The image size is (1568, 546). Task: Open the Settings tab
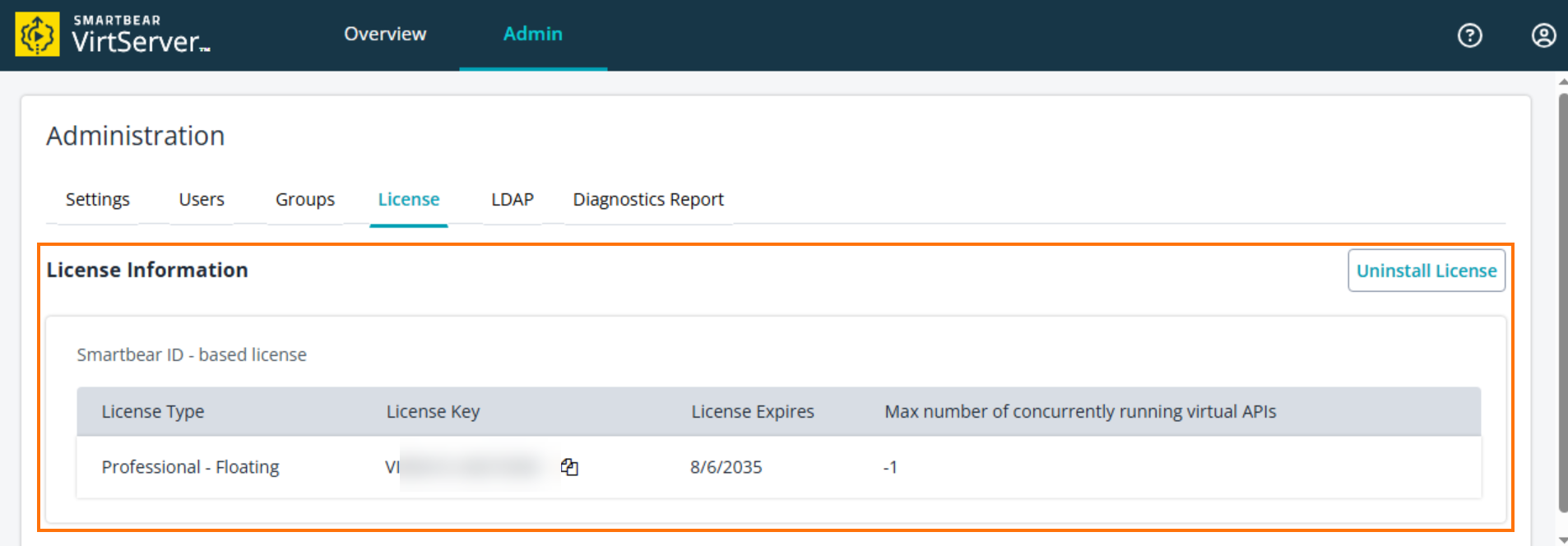[x=98, y=200]
